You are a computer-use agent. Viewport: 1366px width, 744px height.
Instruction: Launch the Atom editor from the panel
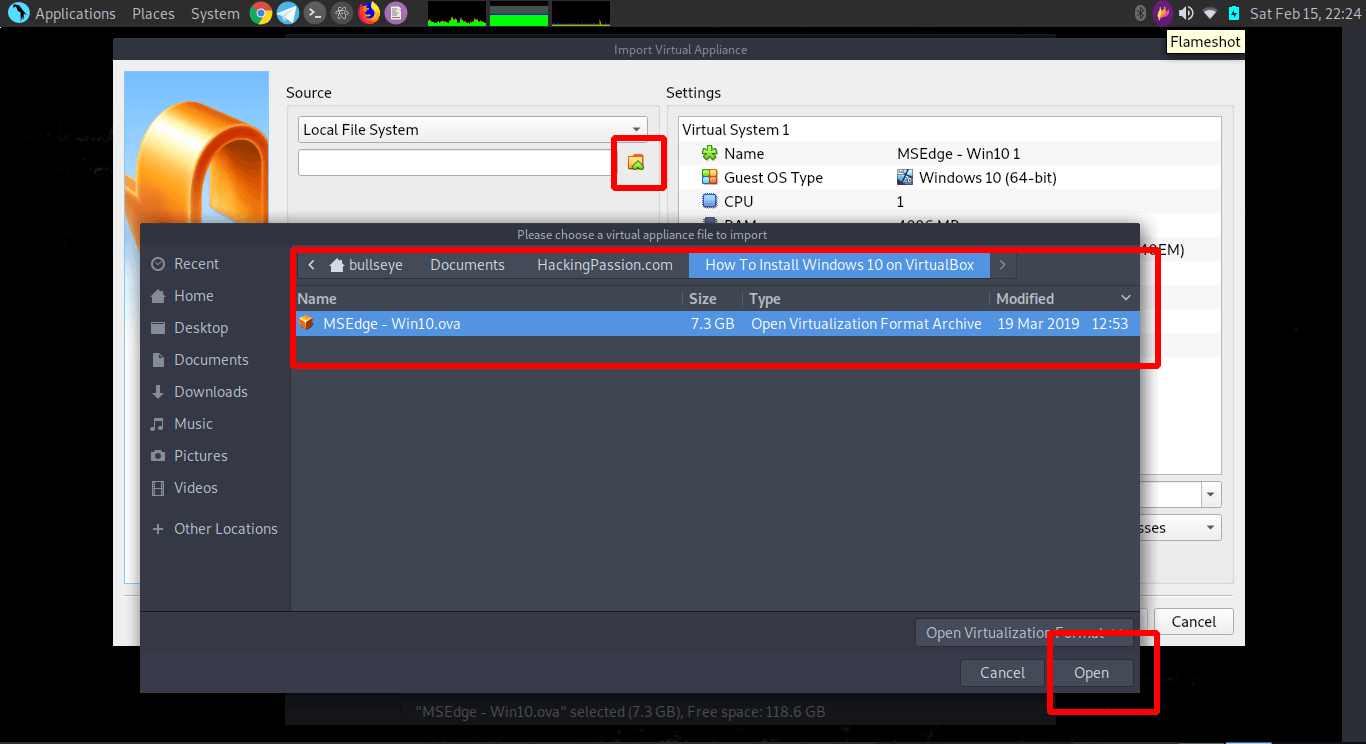tap(342, 13)
